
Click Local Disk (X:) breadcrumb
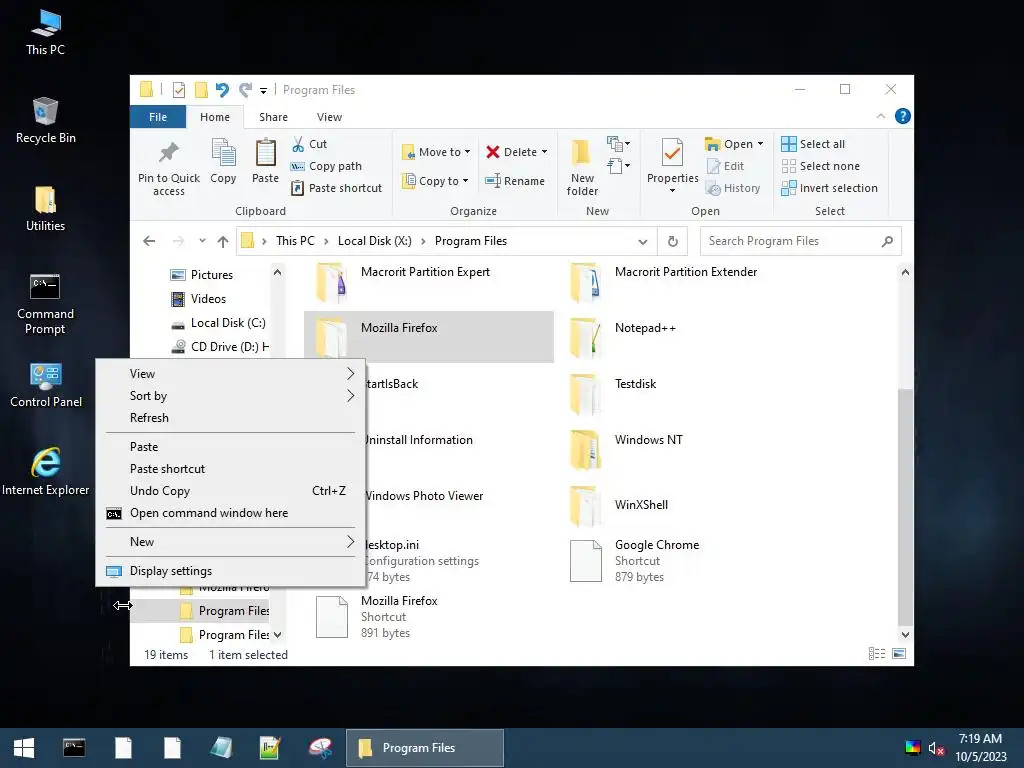374,241
